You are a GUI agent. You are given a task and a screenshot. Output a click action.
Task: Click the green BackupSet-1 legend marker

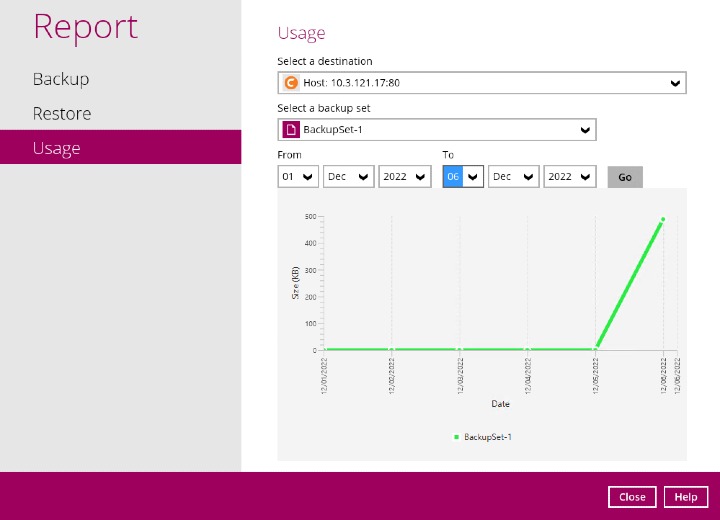[457, 437]
